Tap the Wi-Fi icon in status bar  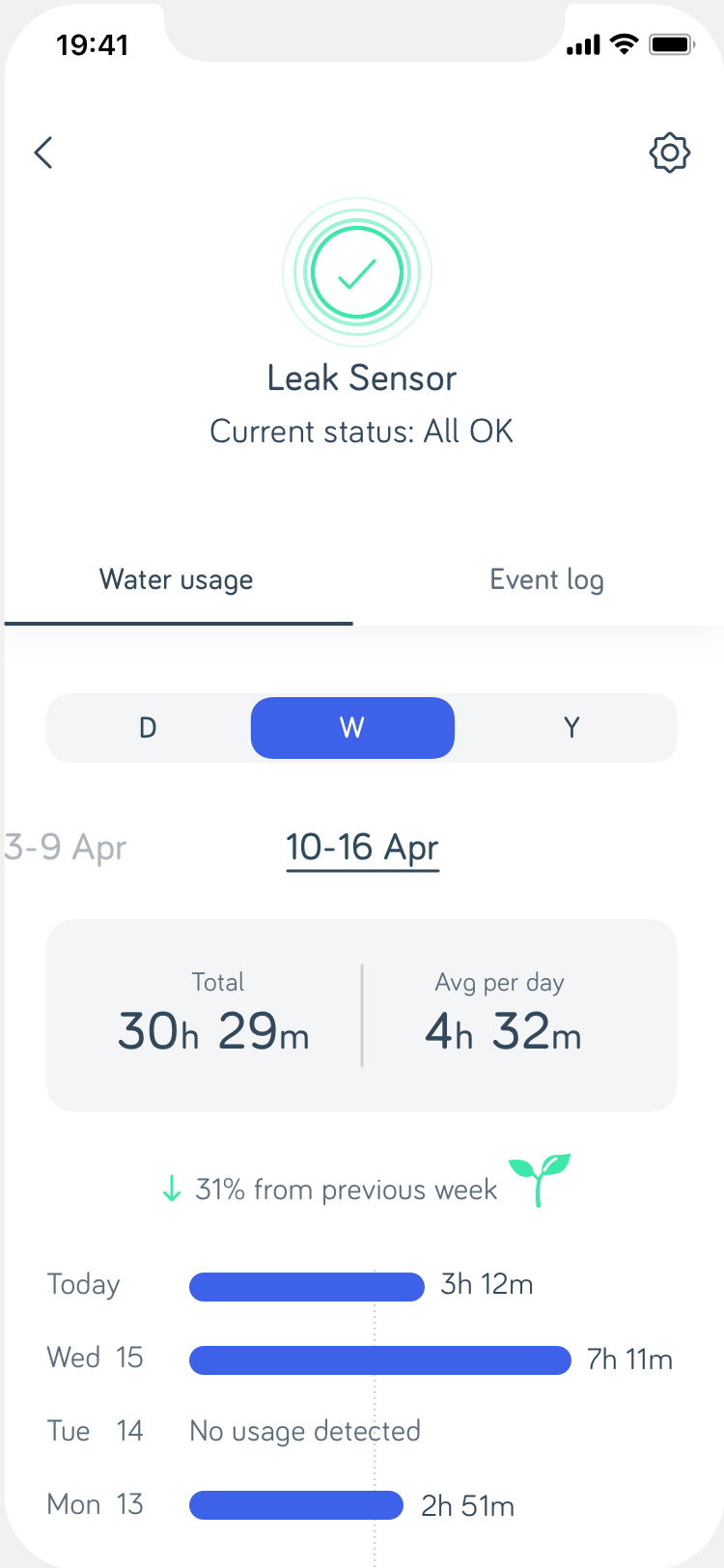coord(625,44)
